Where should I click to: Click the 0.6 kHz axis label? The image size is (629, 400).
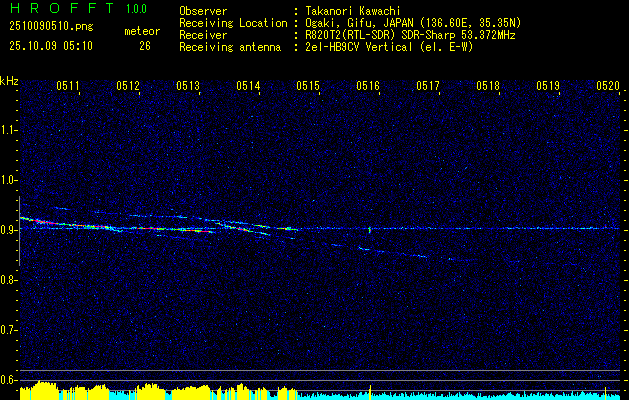tap(9, 380)
